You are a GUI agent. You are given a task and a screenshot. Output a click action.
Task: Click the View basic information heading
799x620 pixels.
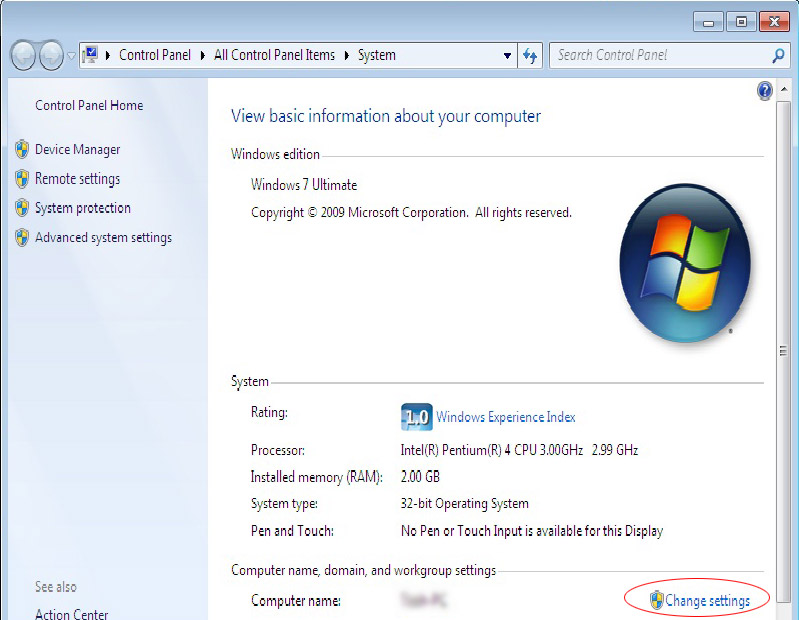386,117
